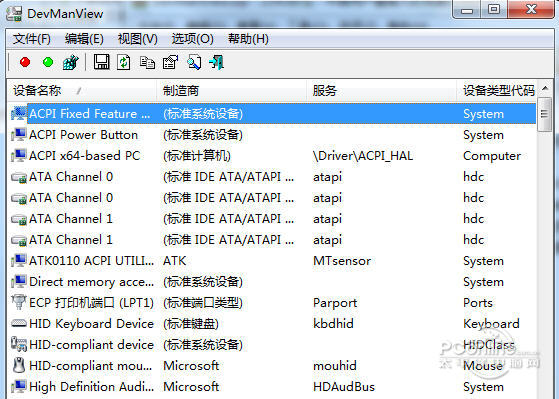Click the DevManView title bar app icon
The height and width of the screenshot is (399, 559).
point(14,14)
